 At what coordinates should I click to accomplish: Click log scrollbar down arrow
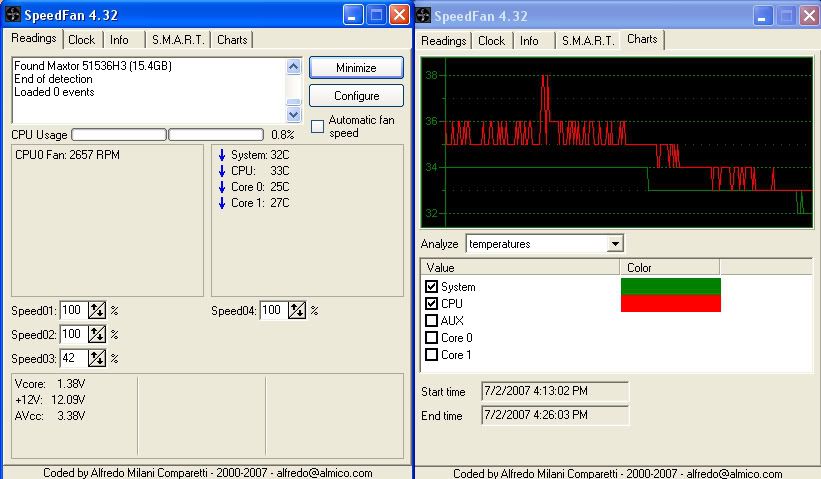[294, 114]
